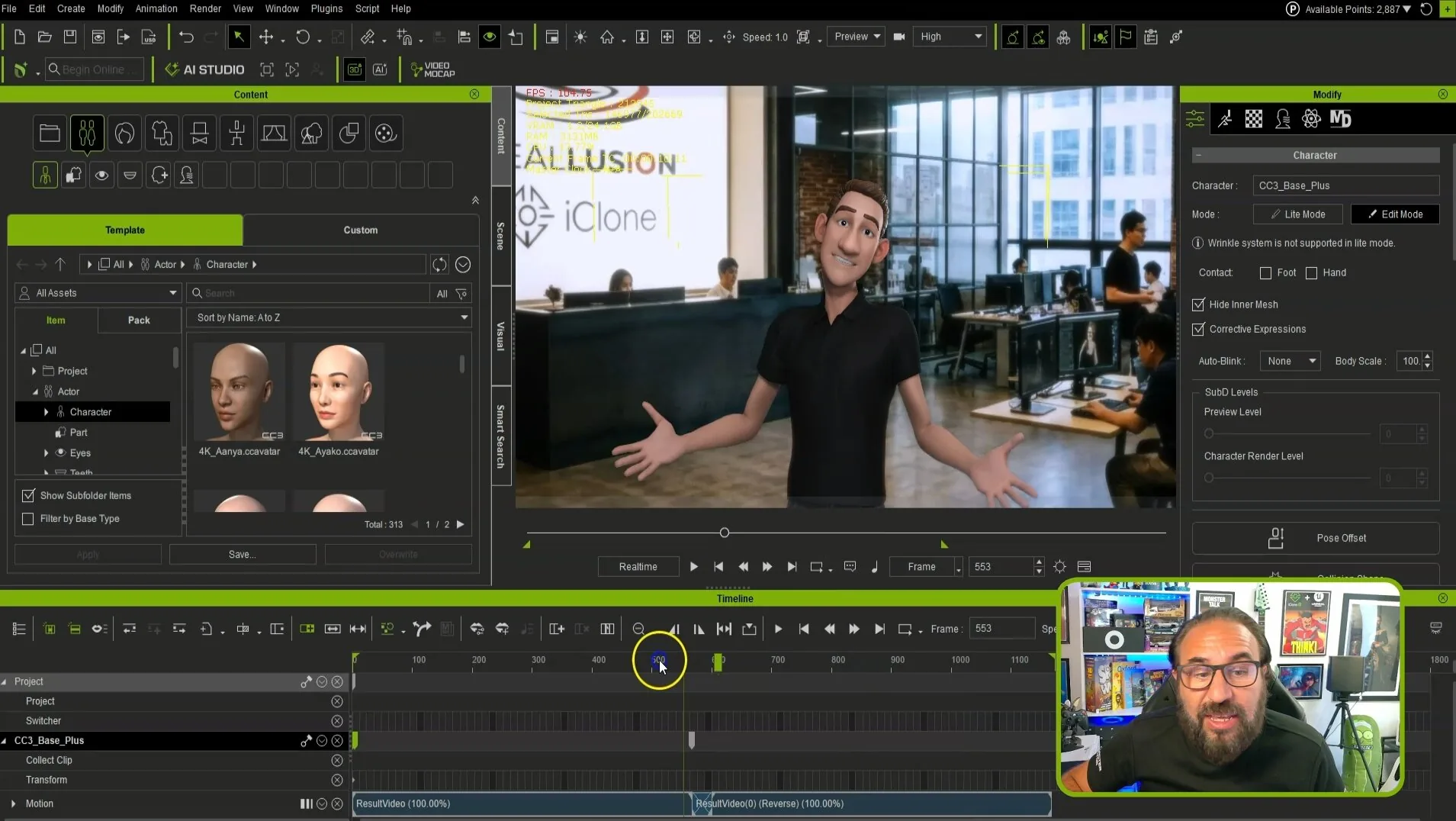1456x821 pixels.
Task: Open the Sort by Name dropdown
Action: pyautogui.click(x=329, y=317)
